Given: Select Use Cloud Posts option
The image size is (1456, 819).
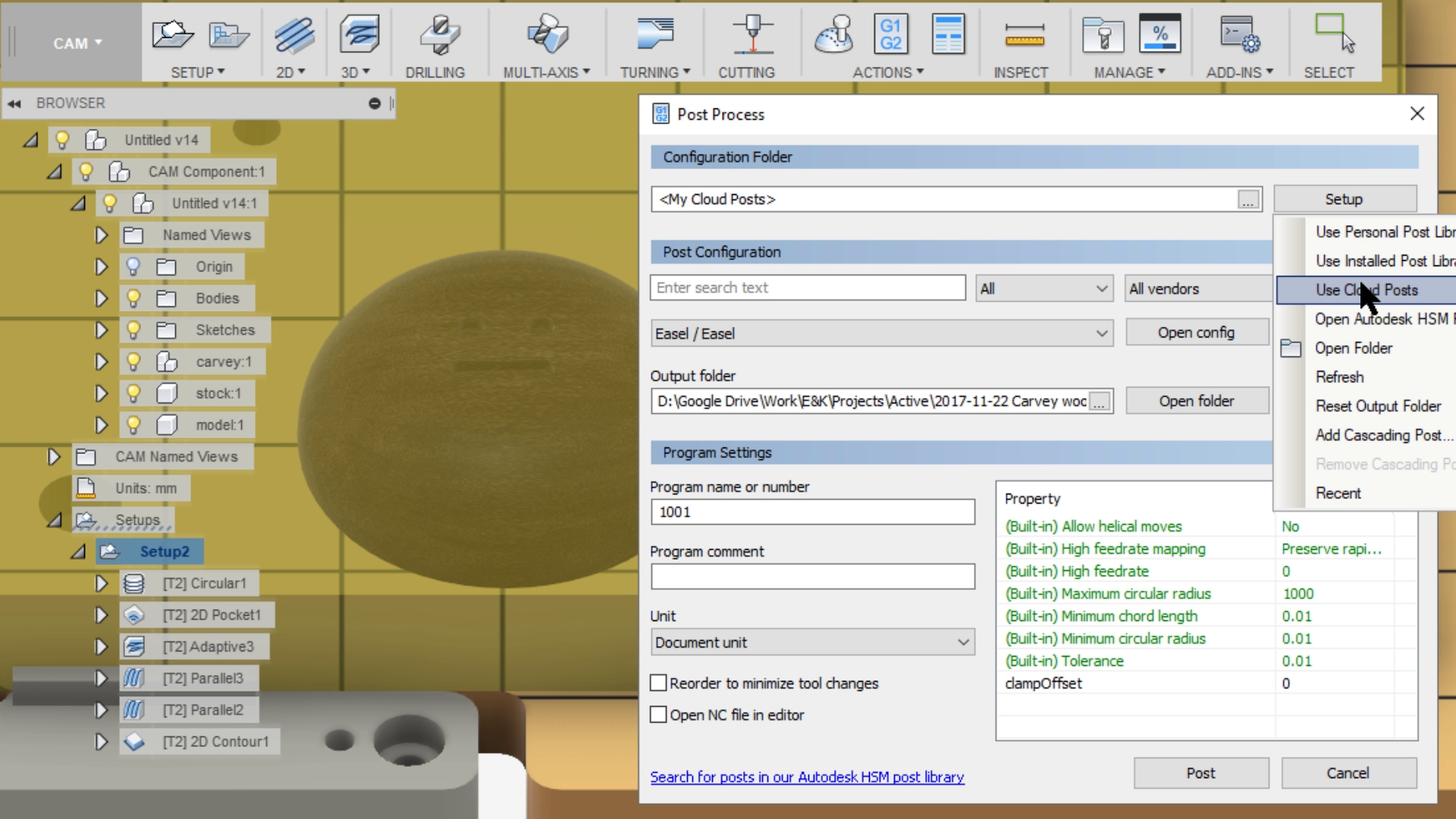Looking at the screenshot, I should (x=1366, y=289).
